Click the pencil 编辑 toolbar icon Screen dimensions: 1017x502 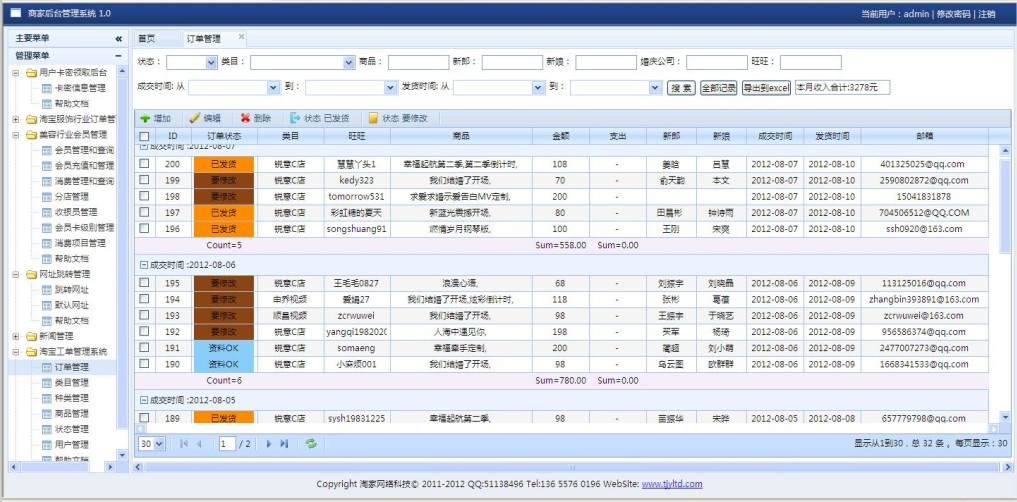point(195,118)
